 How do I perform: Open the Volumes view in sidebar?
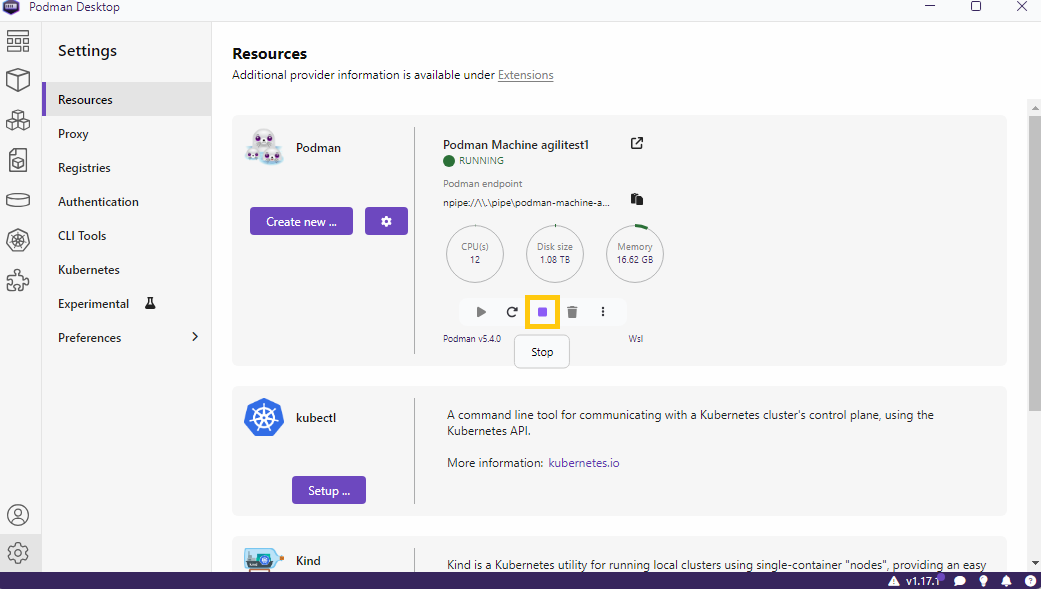(18, 200)
